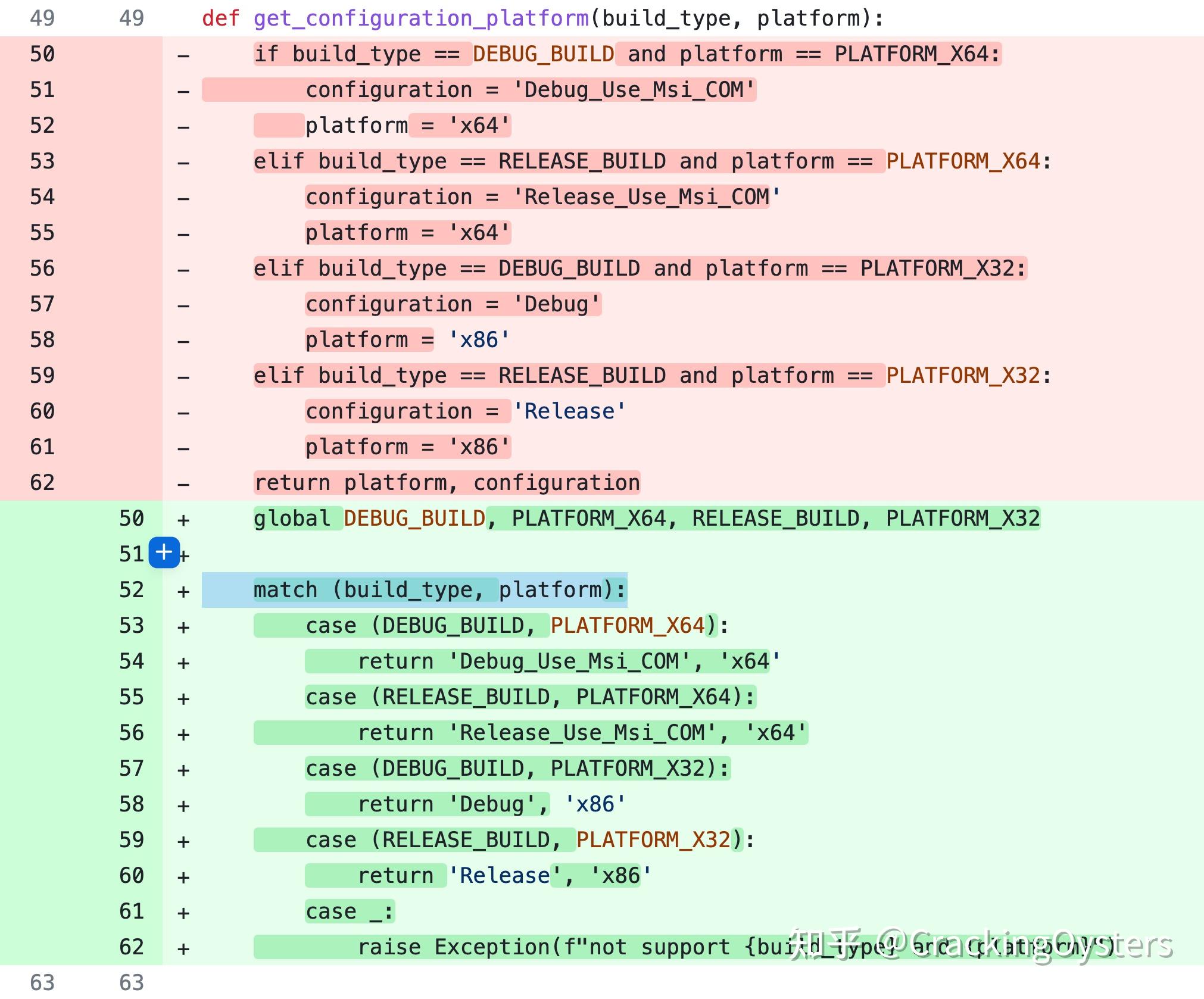This screenshot has width=1204, height=999.
Task: Click new line number 50 with global statement
Action: tap(132, 519)
